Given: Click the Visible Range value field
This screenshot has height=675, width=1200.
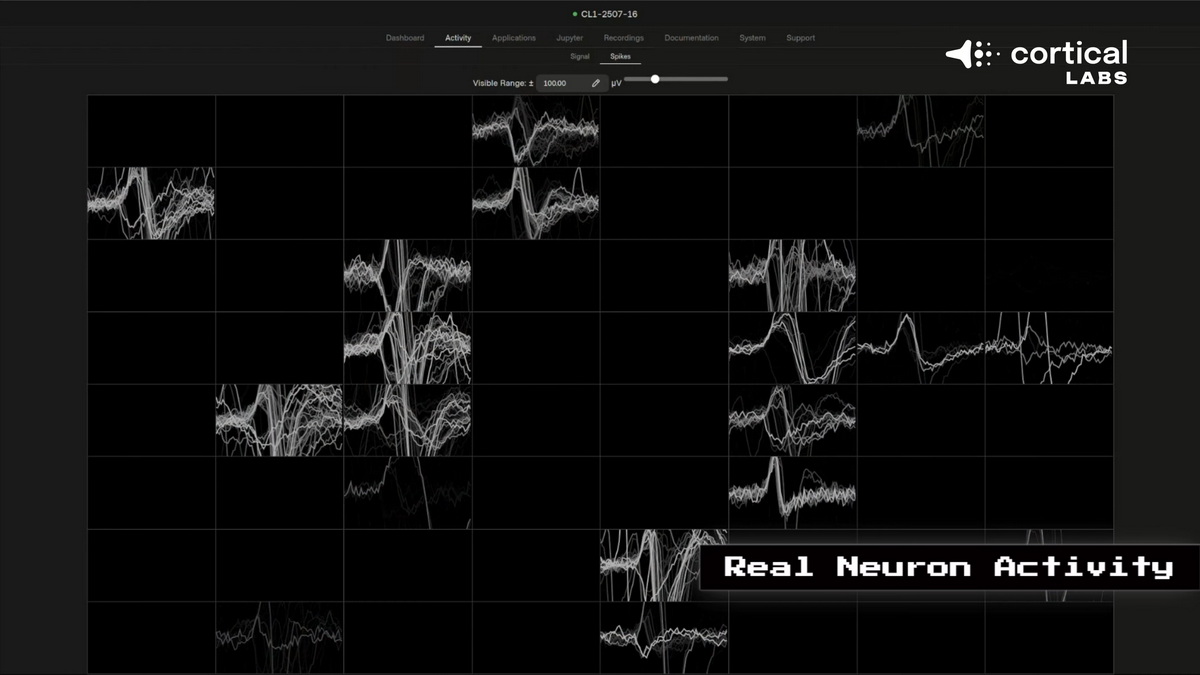Looking at the screenshot, I should [572, 83].
